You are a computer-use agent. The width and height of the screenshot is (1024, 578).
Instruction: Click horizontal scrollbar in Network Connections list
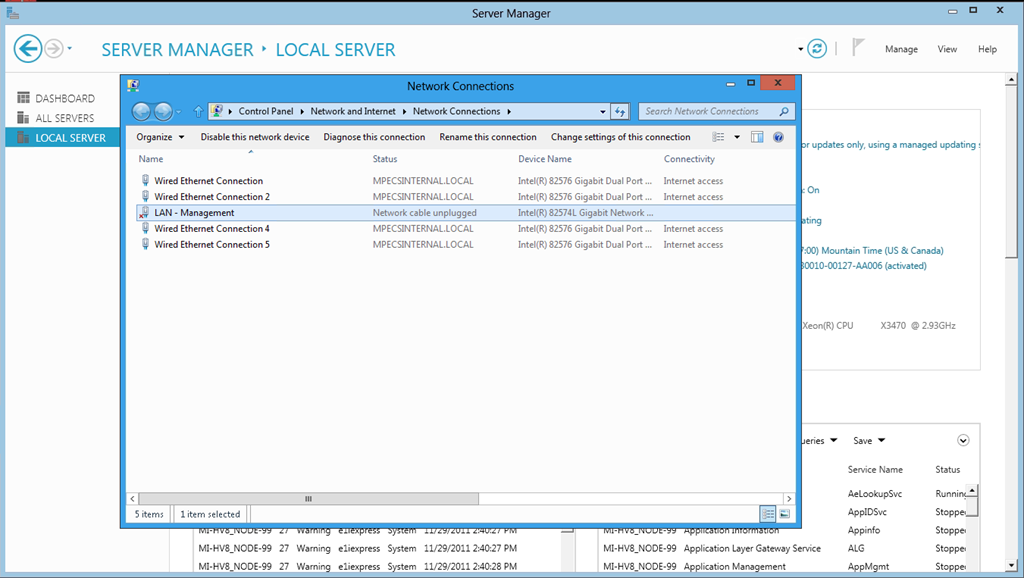(x=308, y=498)
